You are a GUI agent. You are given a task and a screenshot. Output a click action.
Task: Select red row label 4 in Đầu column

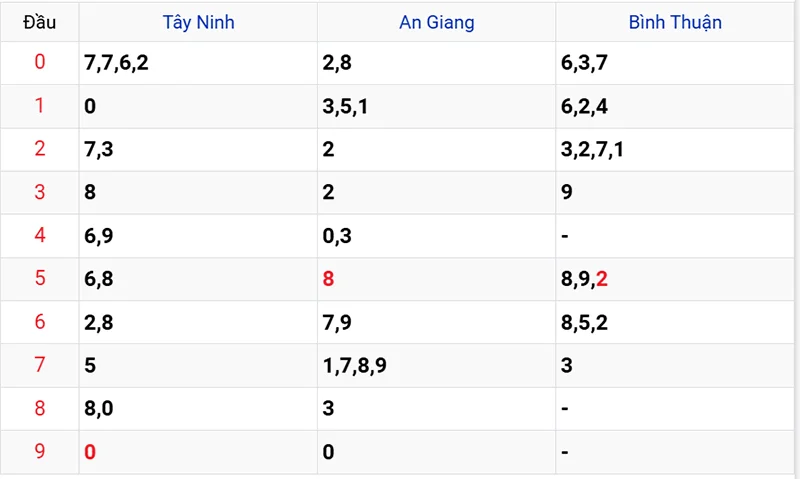click(x=40, y=235)
